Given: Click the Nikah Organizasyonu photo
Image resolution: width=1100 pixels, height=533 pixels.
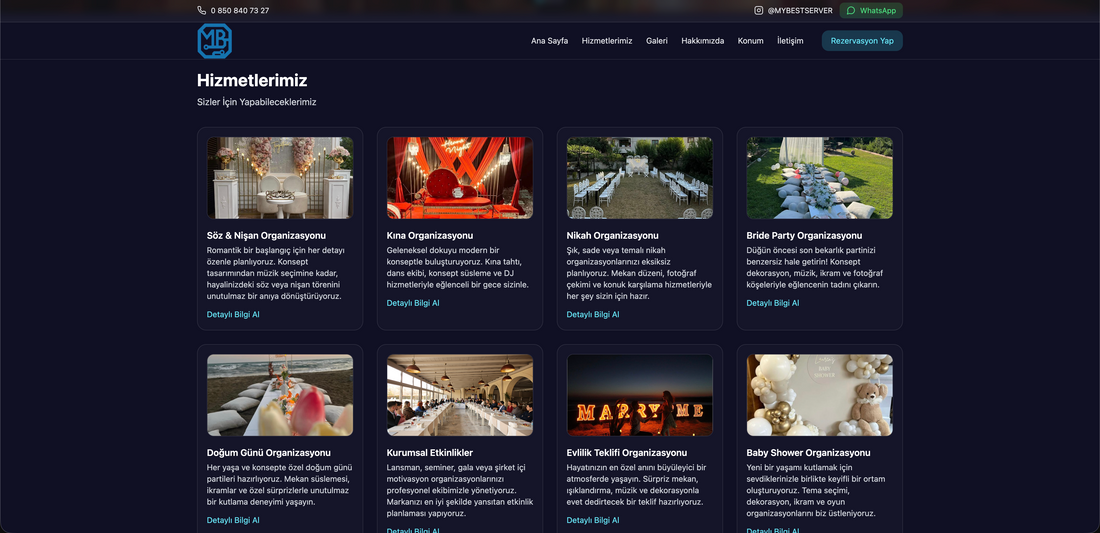Looking at the screenshot, I should tap(639, 178).
